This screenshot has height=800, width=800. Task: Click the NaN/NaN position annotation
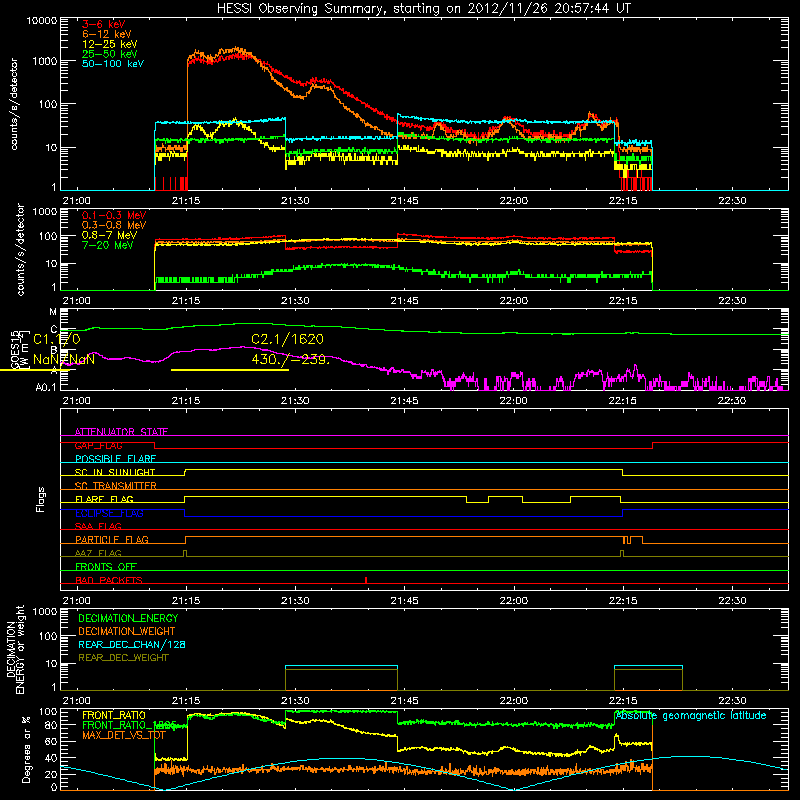64,359
